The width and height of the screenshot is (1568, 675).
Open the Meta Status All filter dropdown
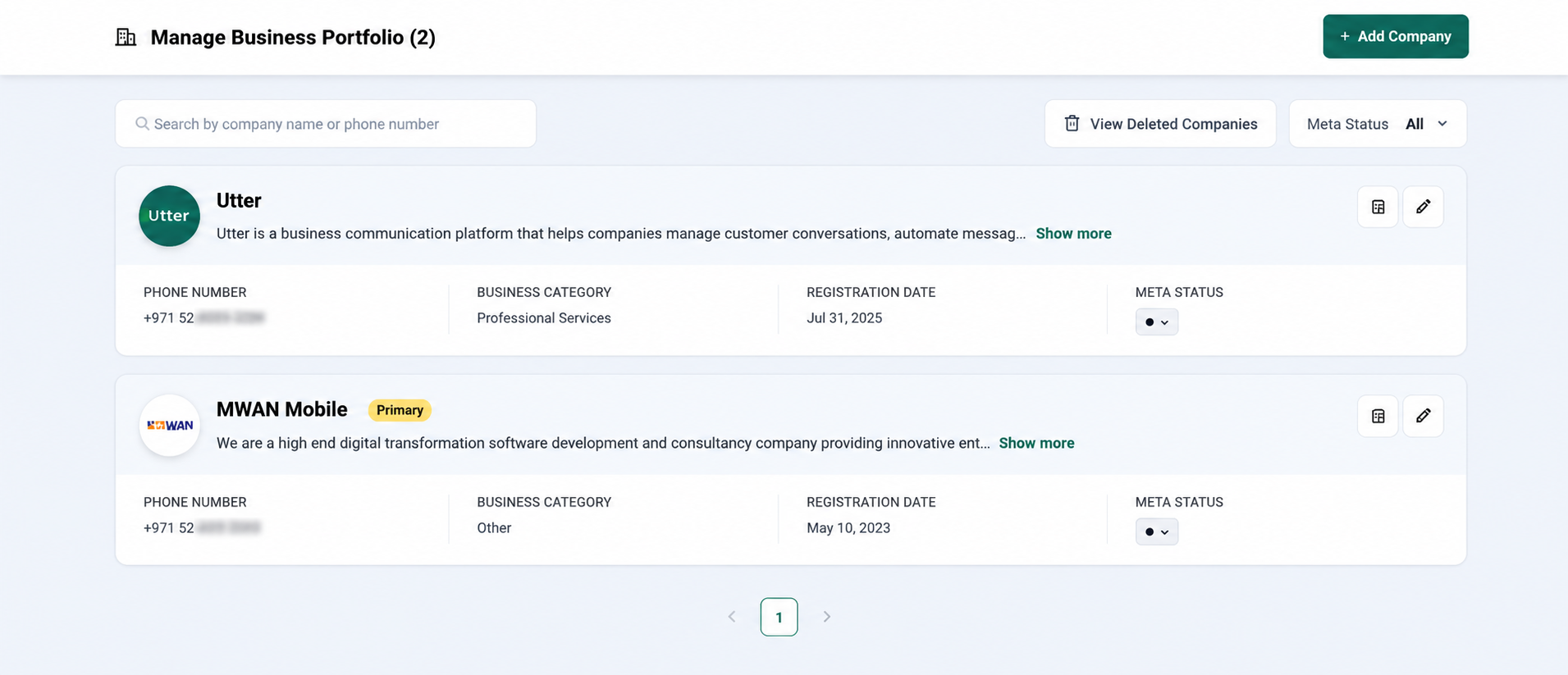click(x=1378, y=124)
